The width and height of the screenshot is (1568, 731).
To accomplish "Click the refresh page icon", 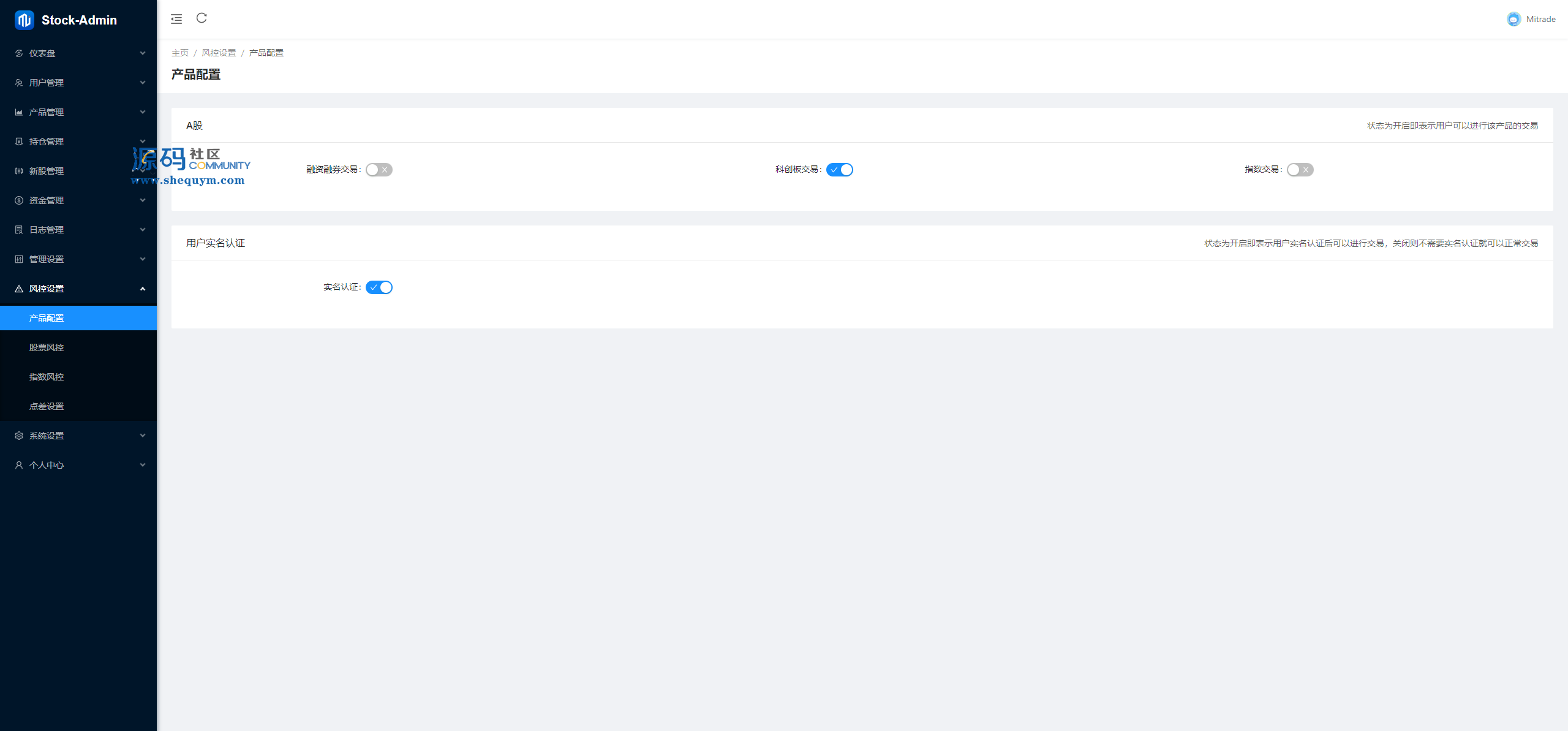I will click(x=202, y=18).
